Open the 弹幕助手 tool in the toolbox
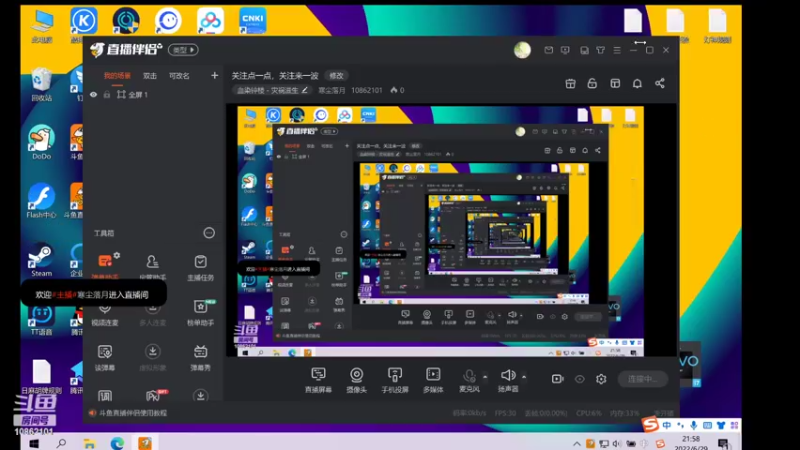The width and height of the screenshot is (800, 450). point(105,266)
